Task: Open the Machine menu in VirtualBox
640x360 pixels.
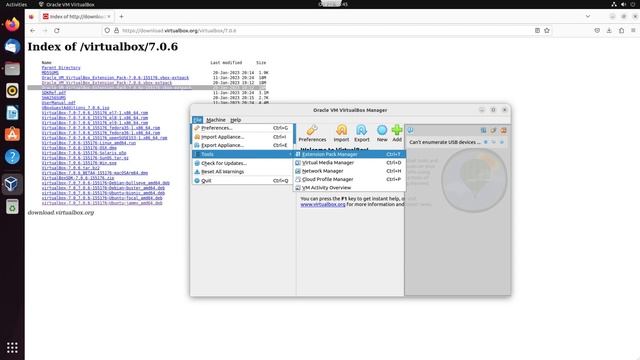Action: 216,120
